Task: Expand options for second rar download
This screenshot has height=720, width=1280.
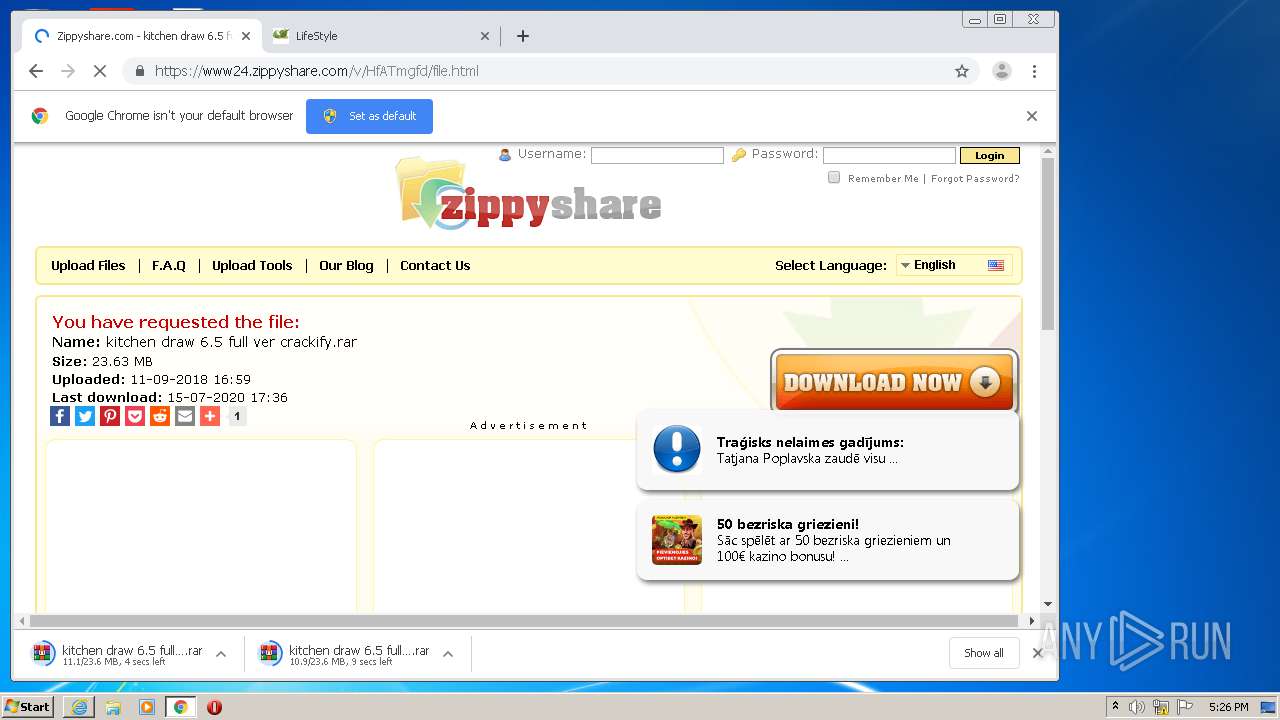Action: click(448, 654)
